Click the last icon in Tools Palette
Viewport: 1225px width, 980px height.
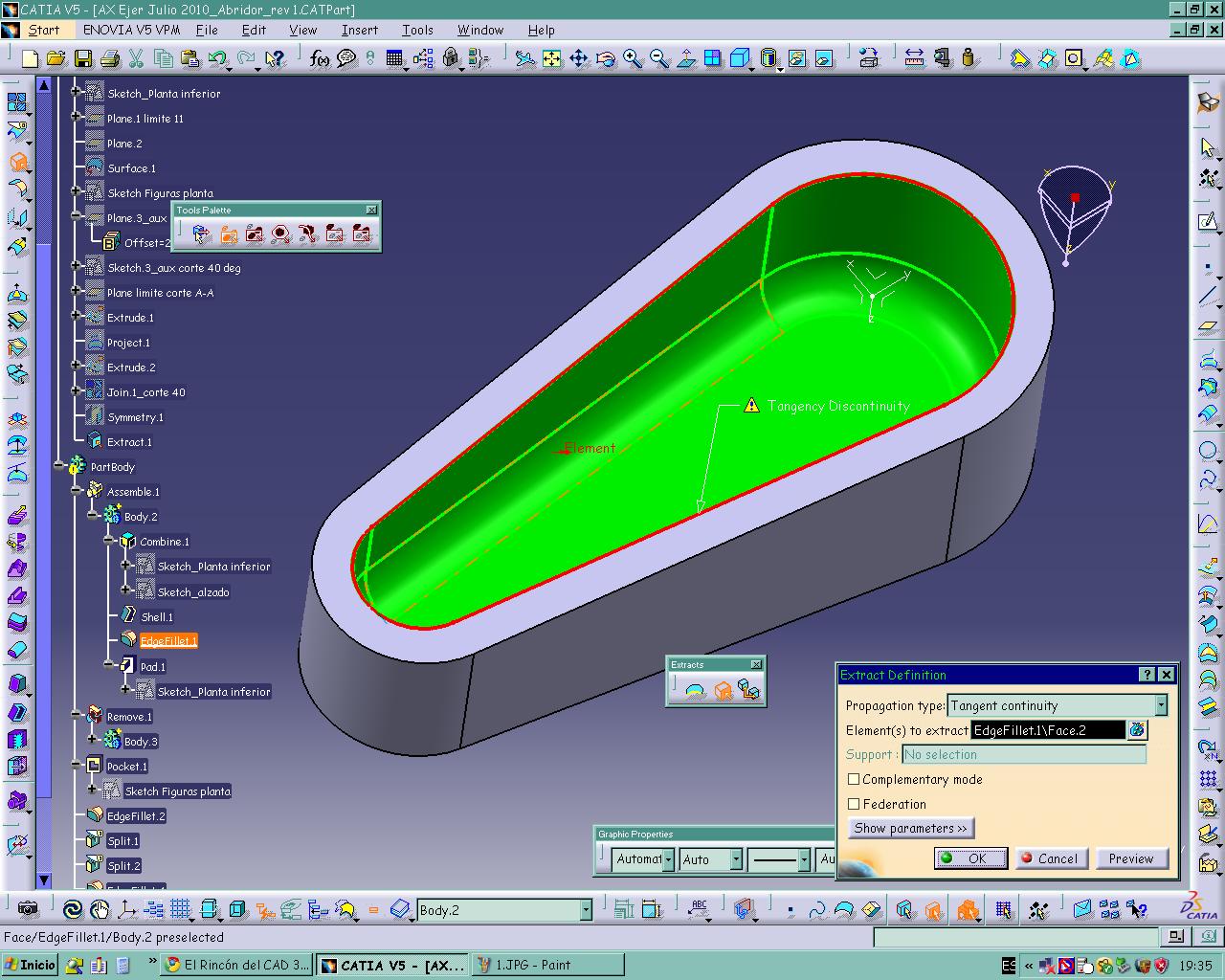tap(362, 233)
